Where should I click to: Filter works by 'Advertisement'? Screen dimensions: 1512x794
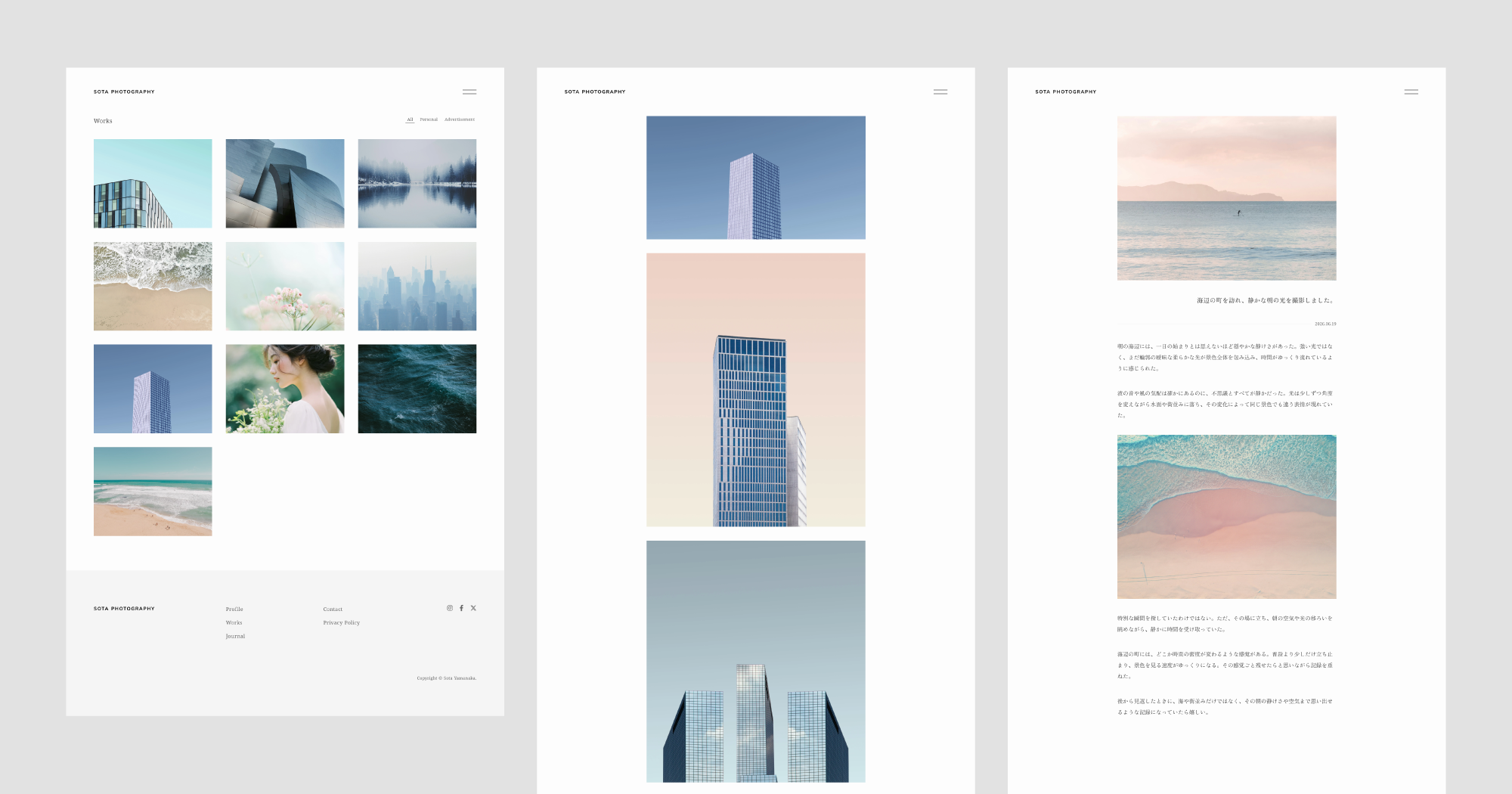[x=460, y=119]
